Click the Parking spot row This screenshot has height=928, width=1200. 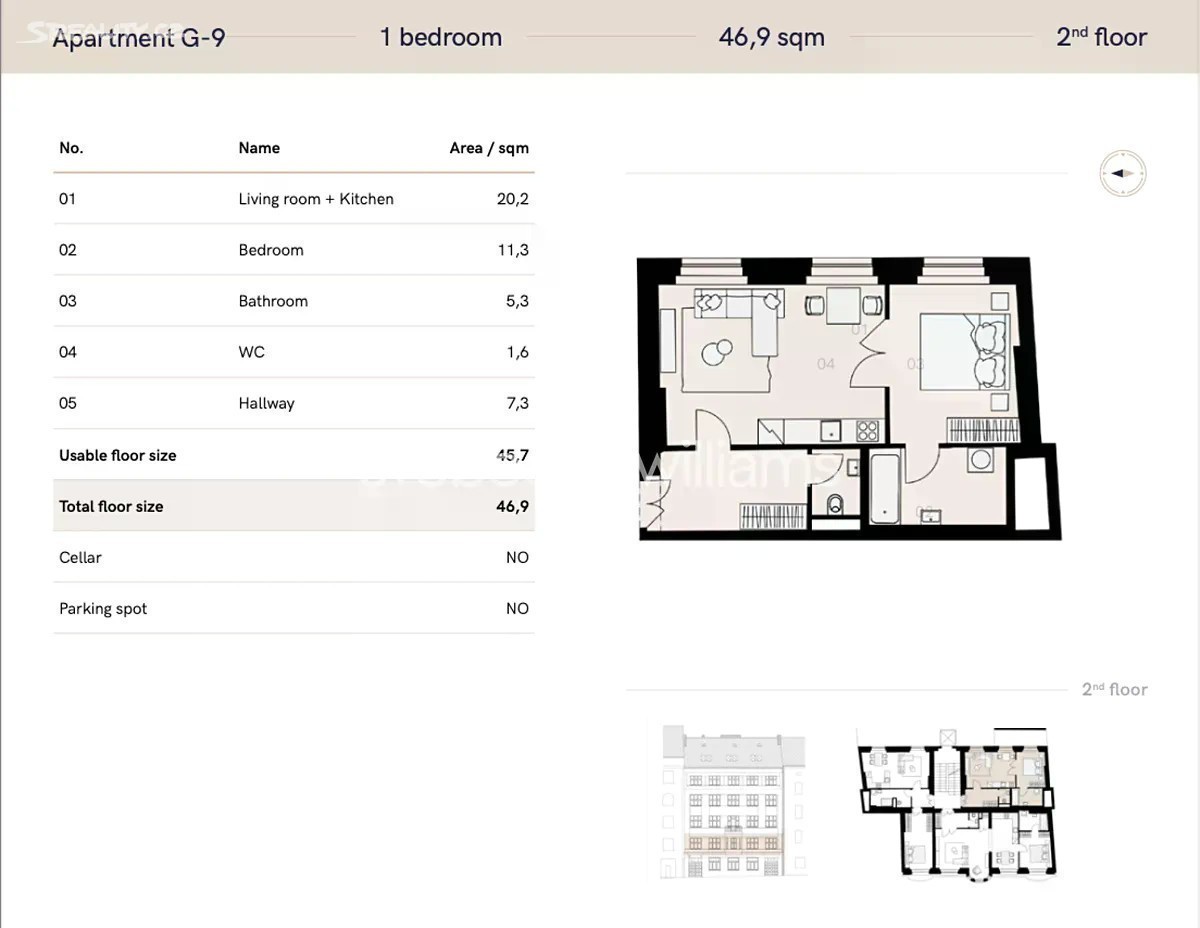point(293,608)
